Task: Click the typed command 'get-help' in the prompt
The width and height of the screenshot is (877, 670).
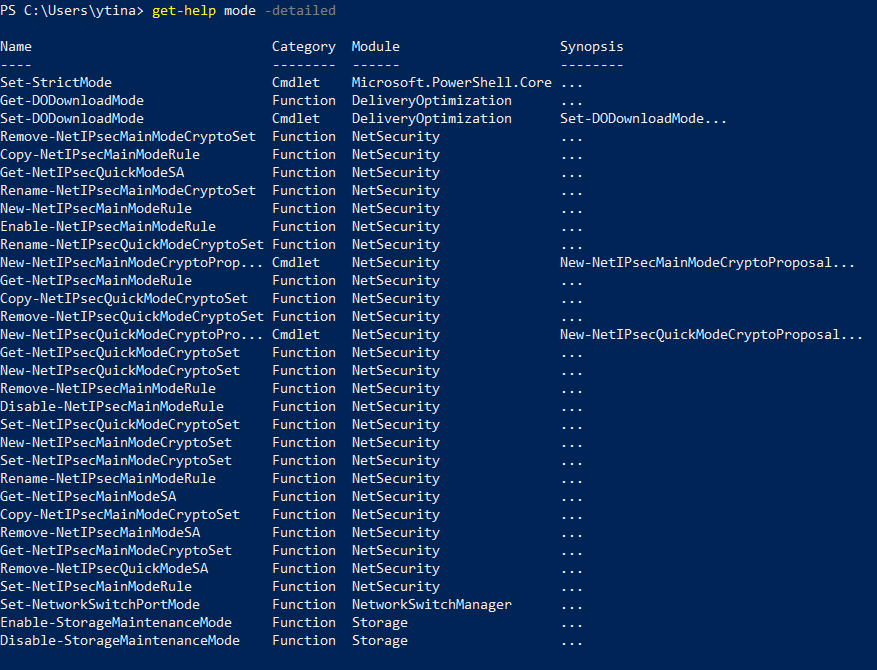Action: click(x=183, y=11)
